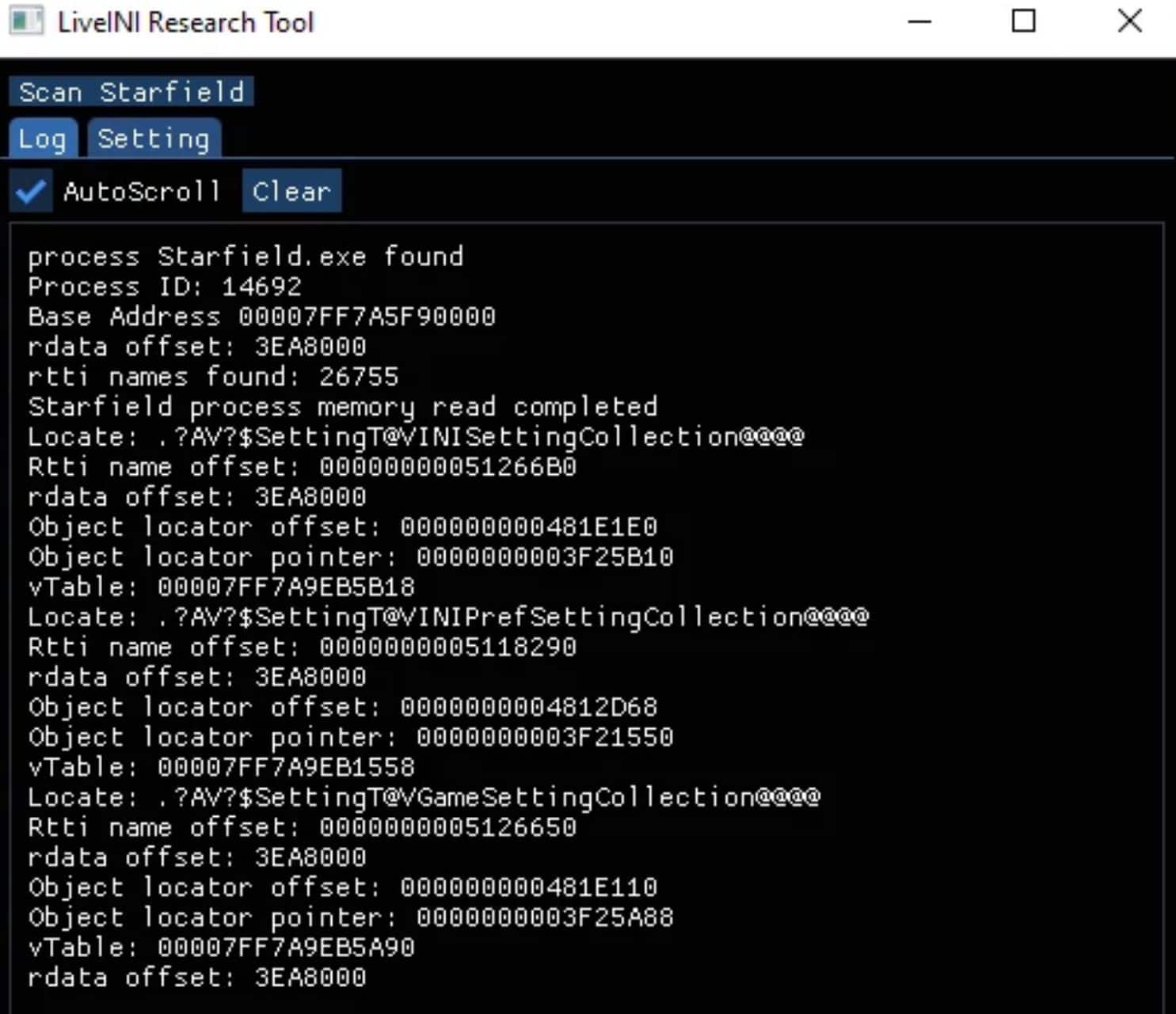Click the vTable 00007FF7A9EB5A90 log line

[x=221, y=948]
